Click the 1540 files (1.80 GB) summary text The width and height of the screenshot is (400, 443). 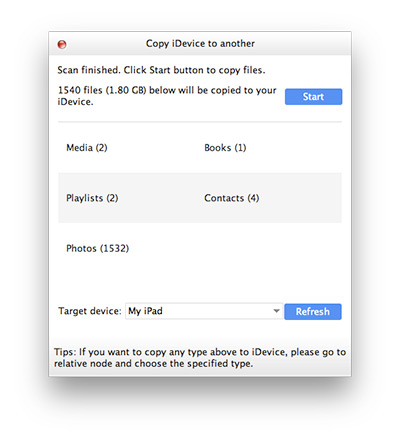(x=167, y=96)
